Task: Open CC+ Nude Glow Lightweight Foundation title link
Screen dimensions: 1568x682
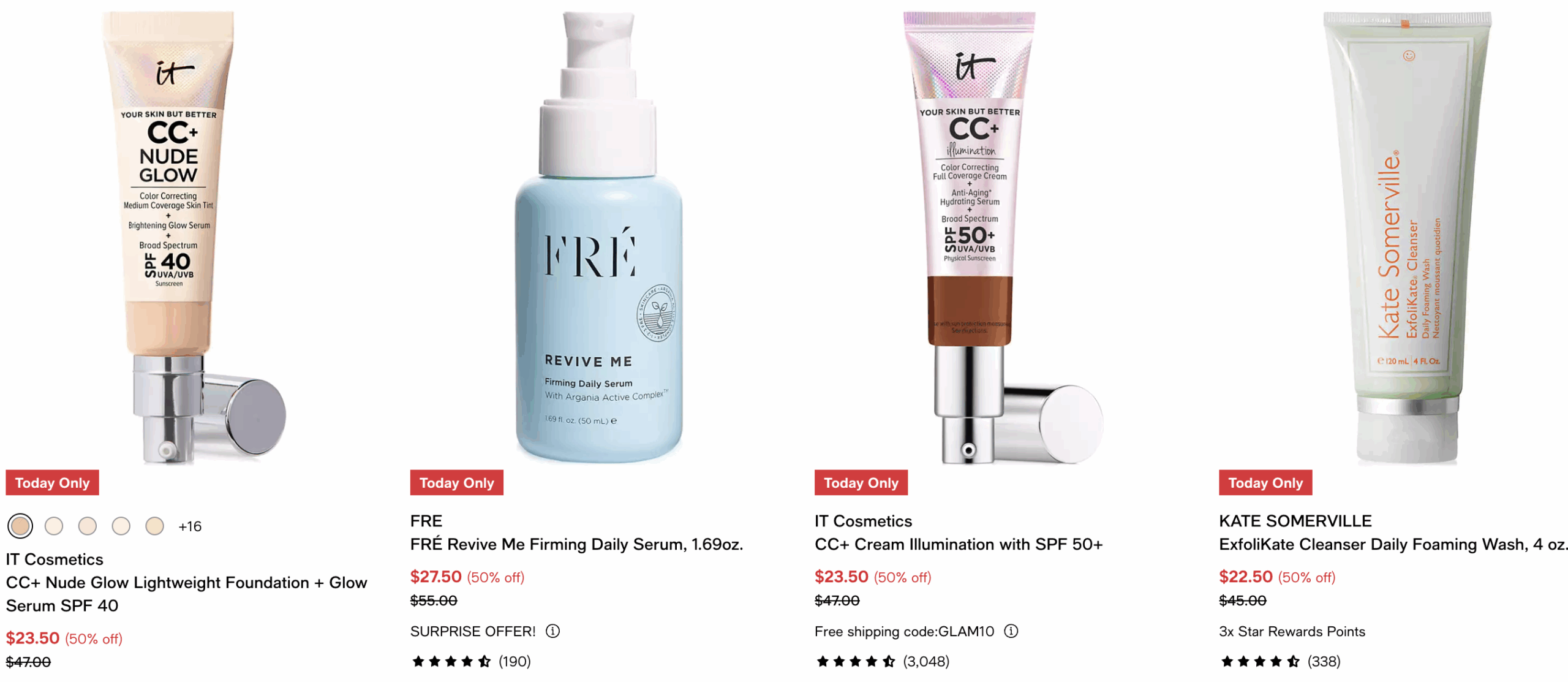Action: click(186, 593)
